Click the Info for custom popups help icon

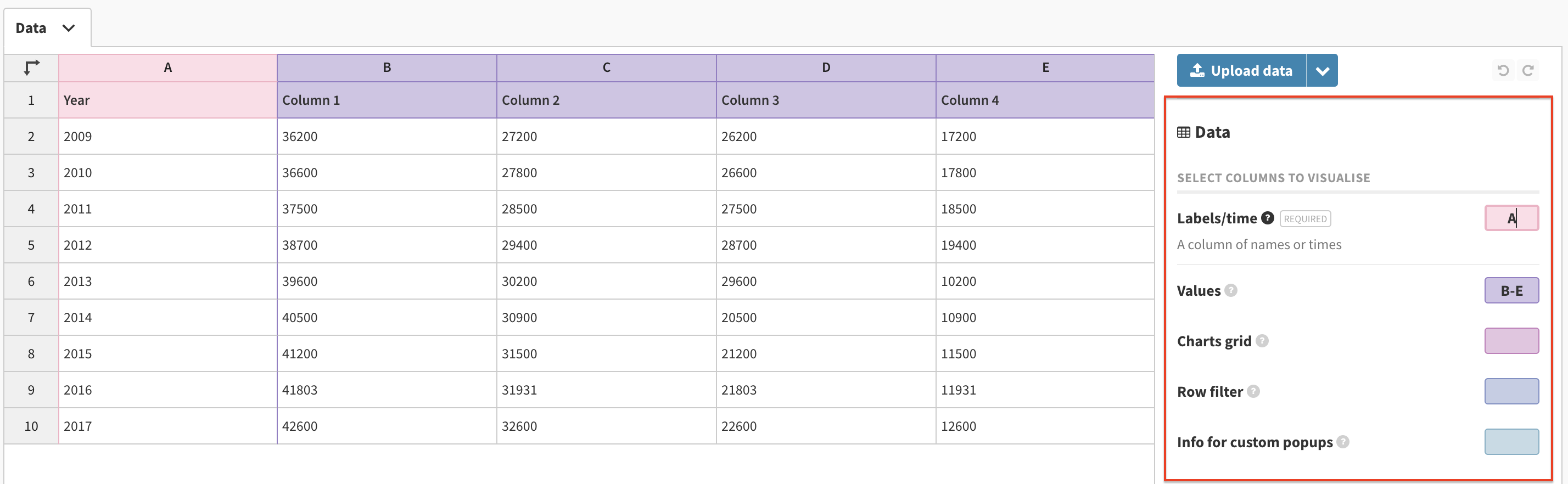1343,442
